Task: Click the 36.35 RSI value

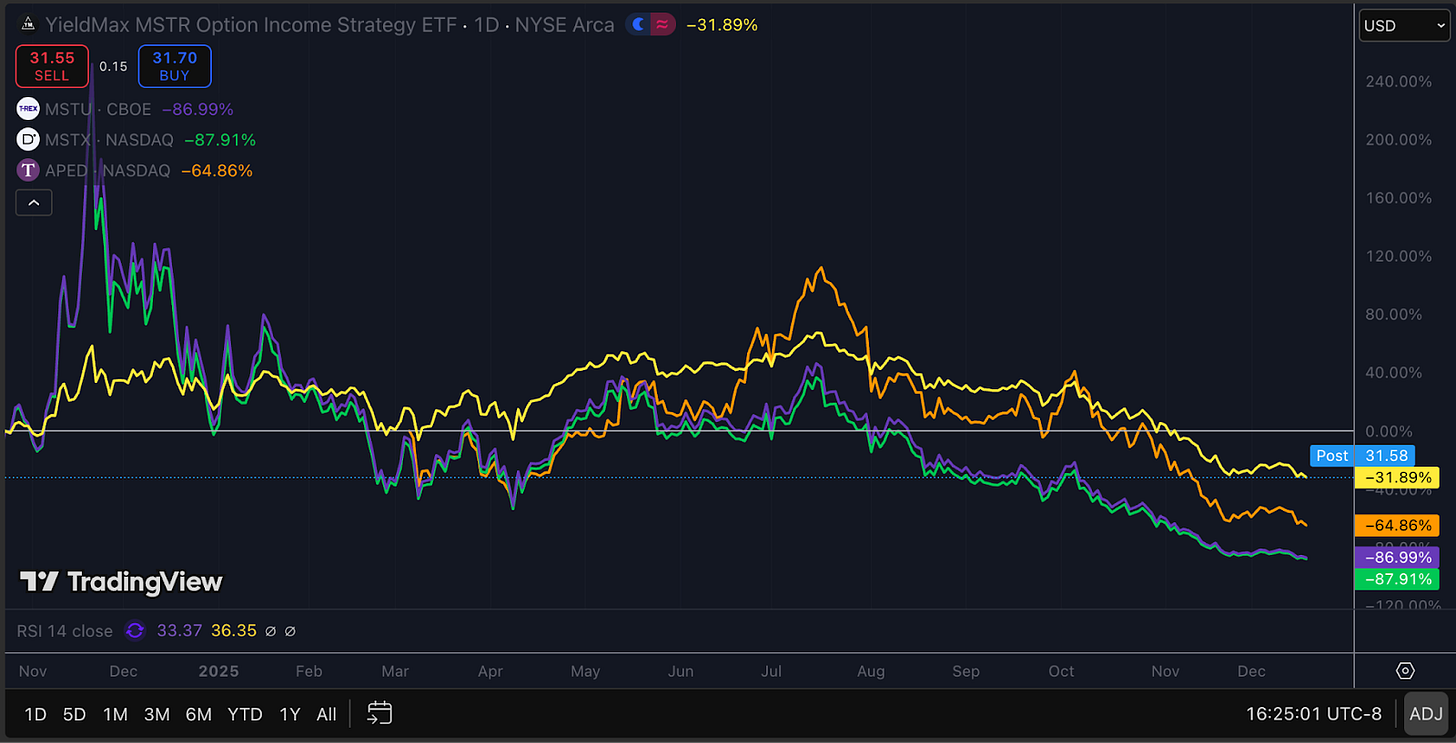Action: (234, 631)
